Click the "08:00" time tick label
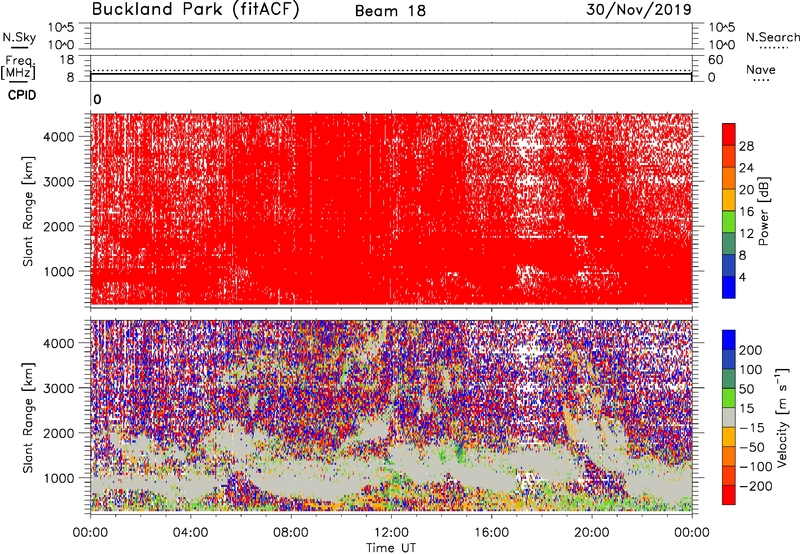Image resolution: width=800 pixels, height=554 pixels. (291, 533)
